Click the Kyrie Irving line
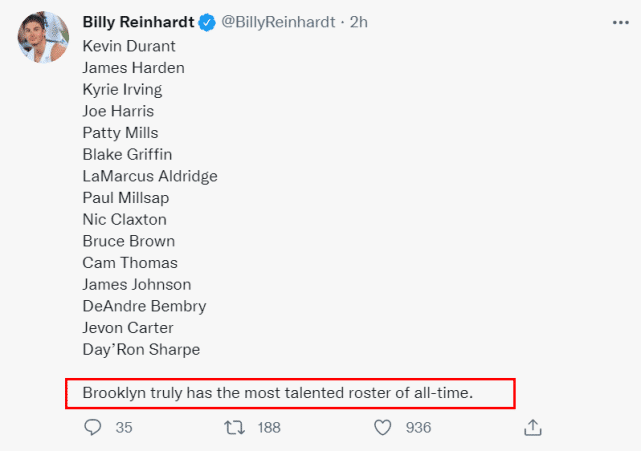This screenshot has height=451, width=641. [x=121, y=89]
